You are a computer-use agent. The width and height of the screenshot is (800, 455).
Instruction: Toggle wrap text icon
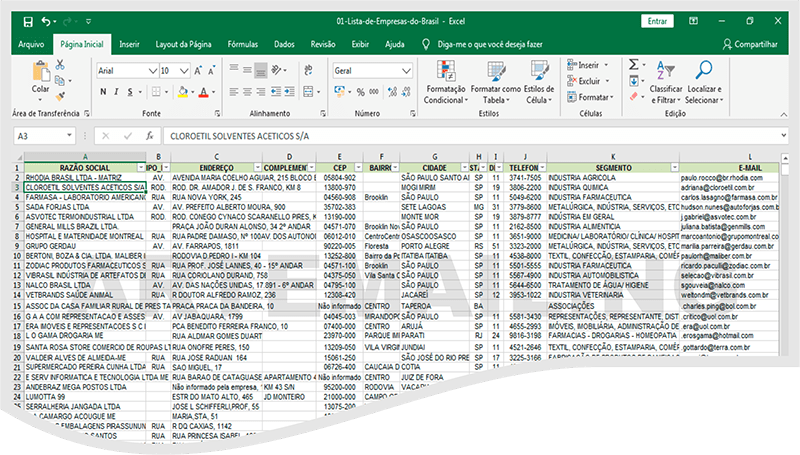click(x=308, y=70)
